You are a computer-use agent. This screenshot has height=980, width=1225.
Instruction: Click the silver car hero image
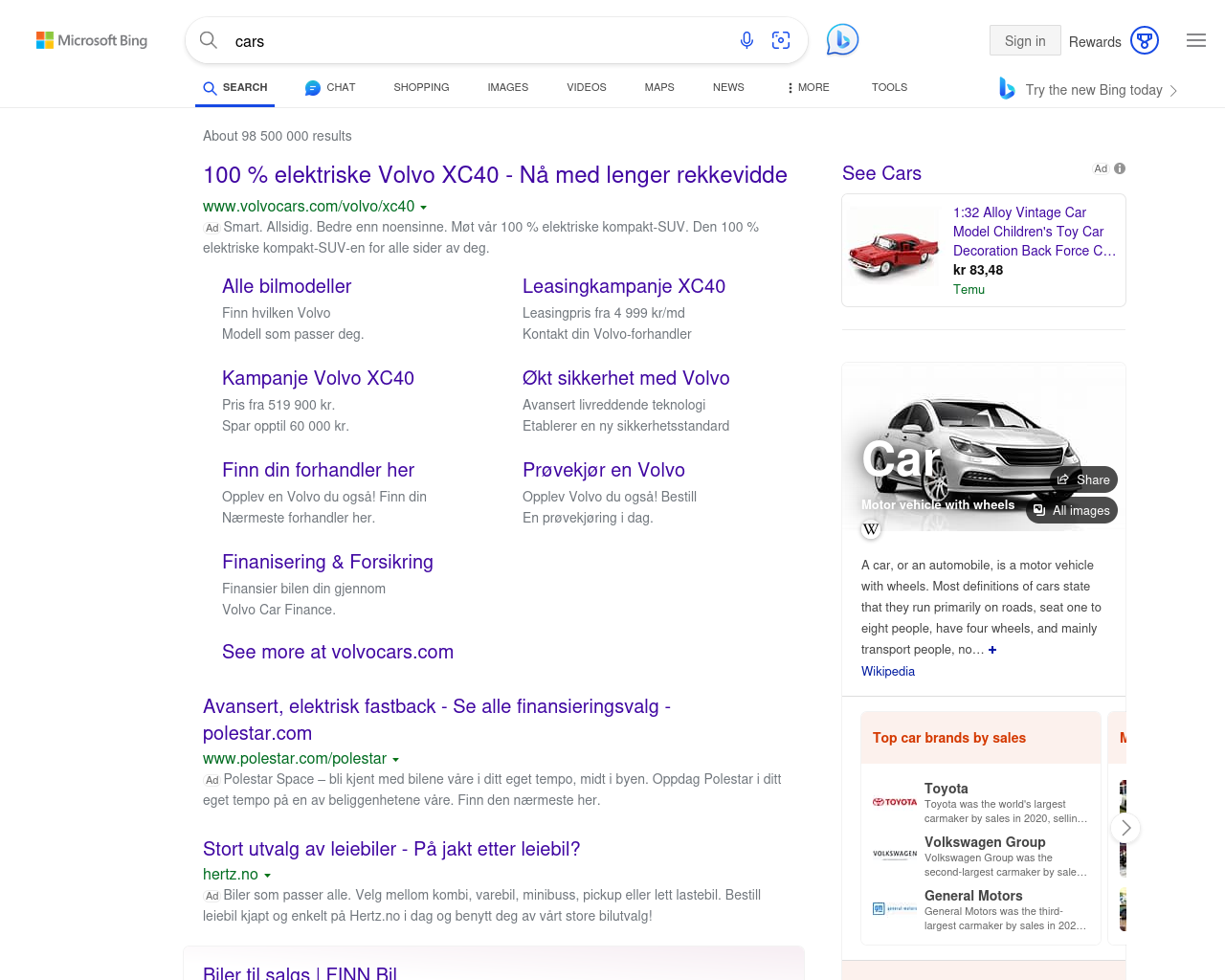click(x=984, y=446)
